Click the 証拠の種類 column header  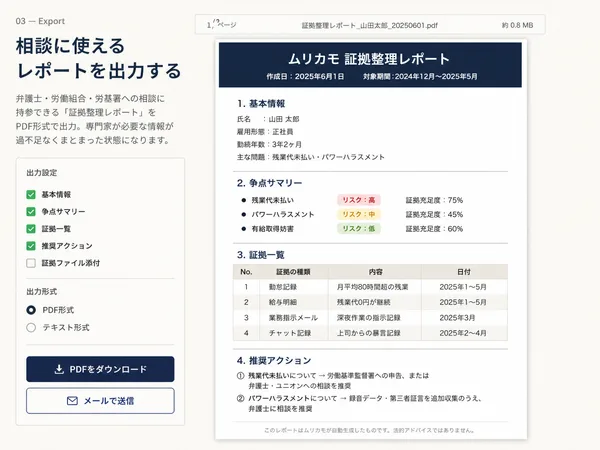click(293, 272)
